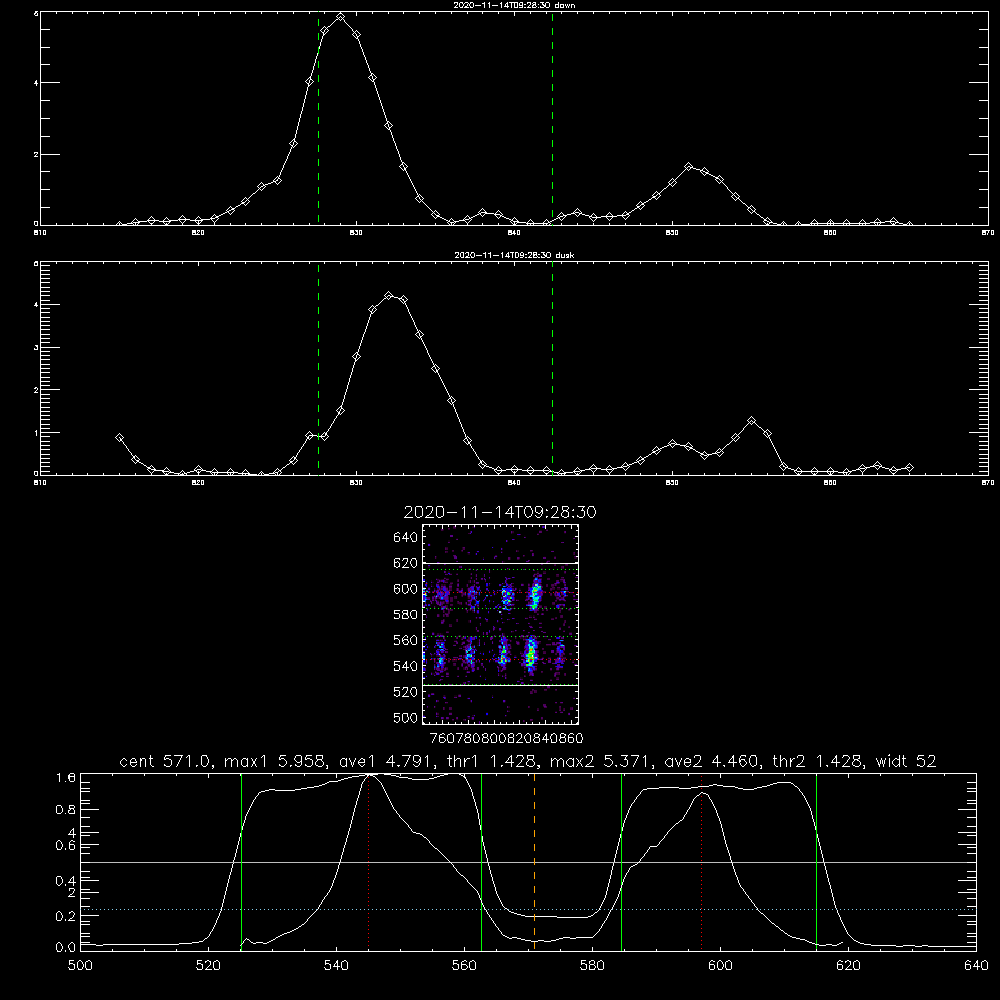1000x1000 pixels.
Task: Click the 600 x-axis label of bottom plot
Action: click(x=720, y=966)
